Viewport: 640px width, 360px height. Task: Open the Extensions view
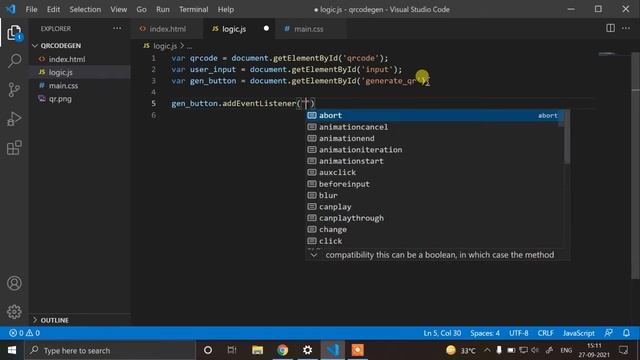pos(14,147)
